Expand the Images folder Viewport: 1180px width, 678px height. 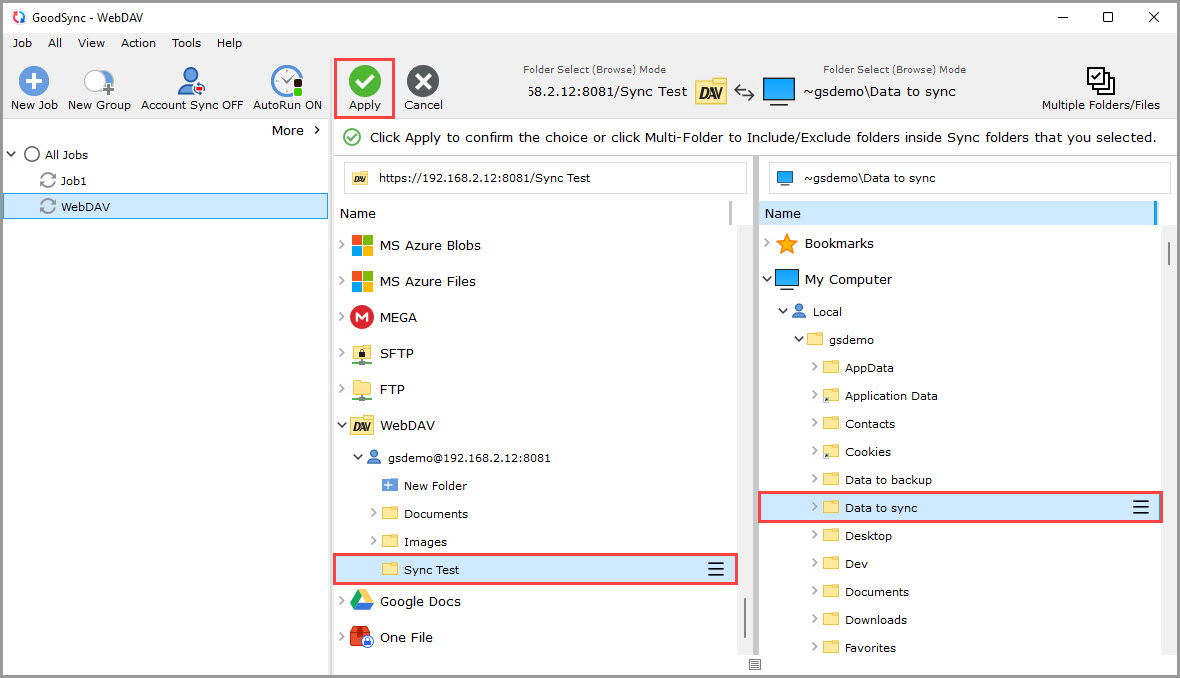click(373, 540)
